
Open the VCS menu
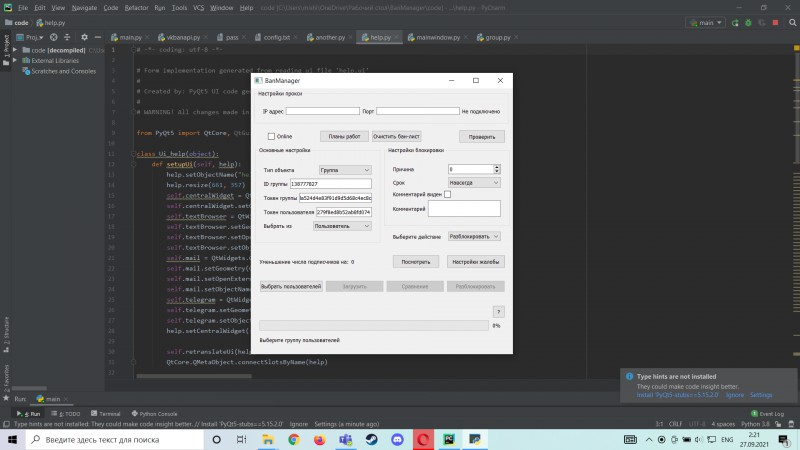198,8
